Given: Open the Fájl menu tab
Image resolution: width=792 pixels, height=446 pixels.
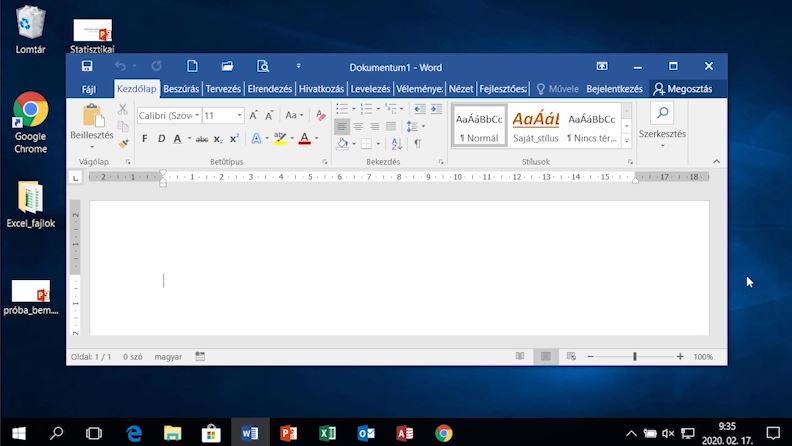Looking at the screenshot, I should point(89,89).
